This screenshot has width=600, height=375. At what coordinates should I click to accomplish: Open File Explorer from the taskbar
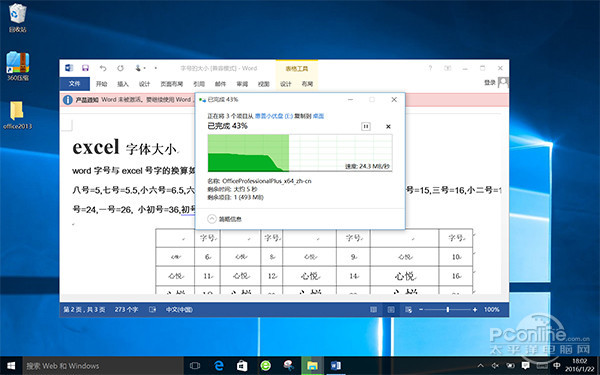(312, 365)
